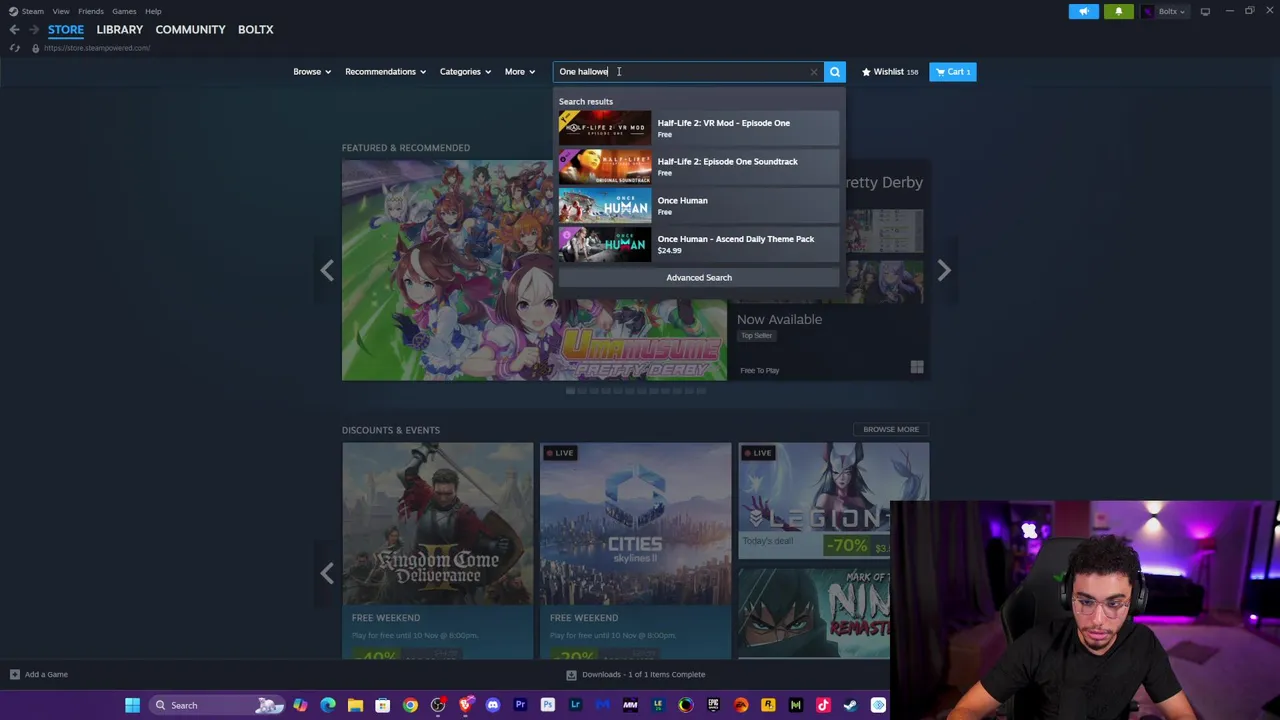Image resolution: width=1280 pixels, height=720 pixels.
Task: Switch to Big Picture mode icon
Action: pyautogui.click(x=1205, y=11)
